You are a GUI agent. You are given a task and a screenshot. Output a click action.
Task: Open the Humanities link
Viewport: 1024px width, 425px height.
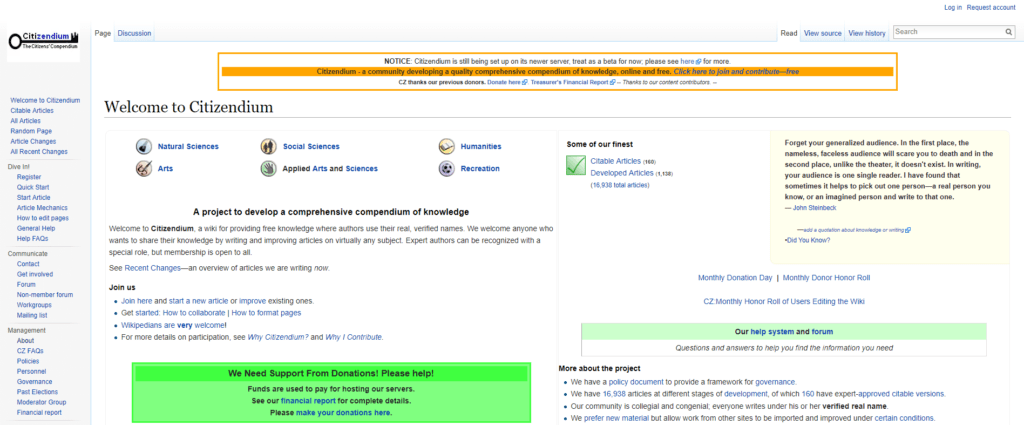[481, 147]
